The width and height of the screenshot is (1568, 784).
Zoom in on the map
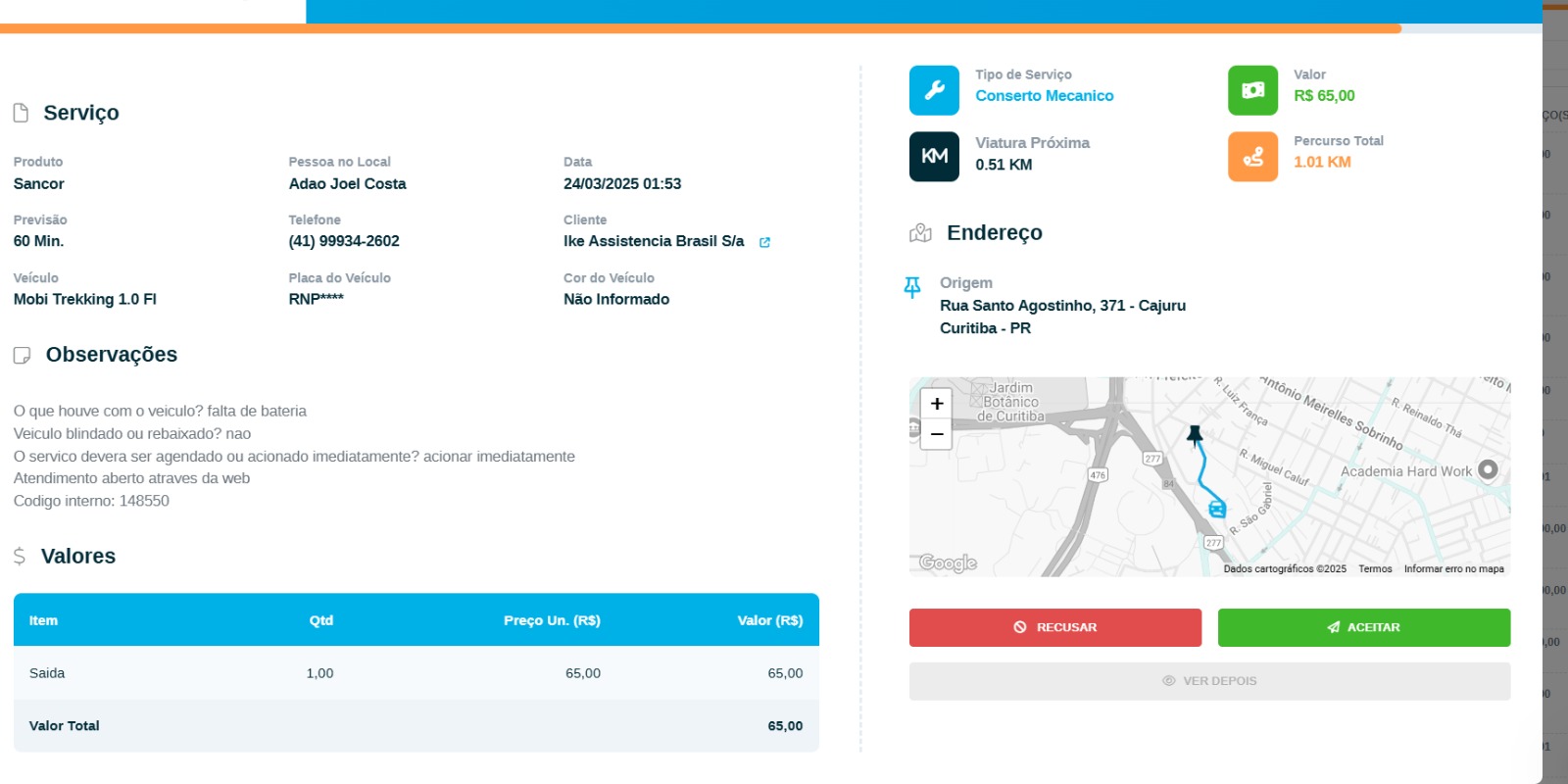tap(937, 404)
